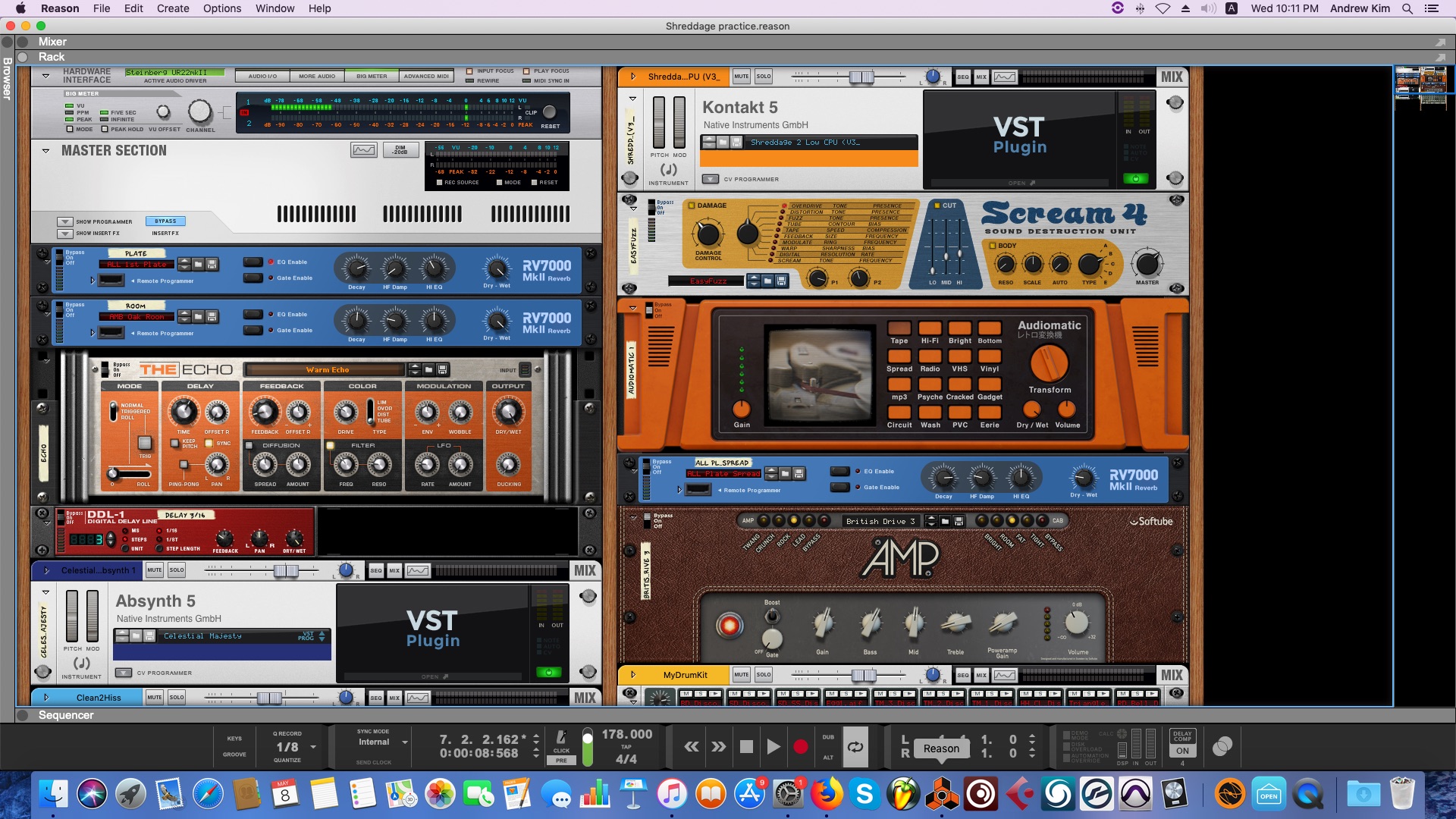Screen dimensions: 1456x819
Task: Open the Edit menu
Action: pos(133,8)
